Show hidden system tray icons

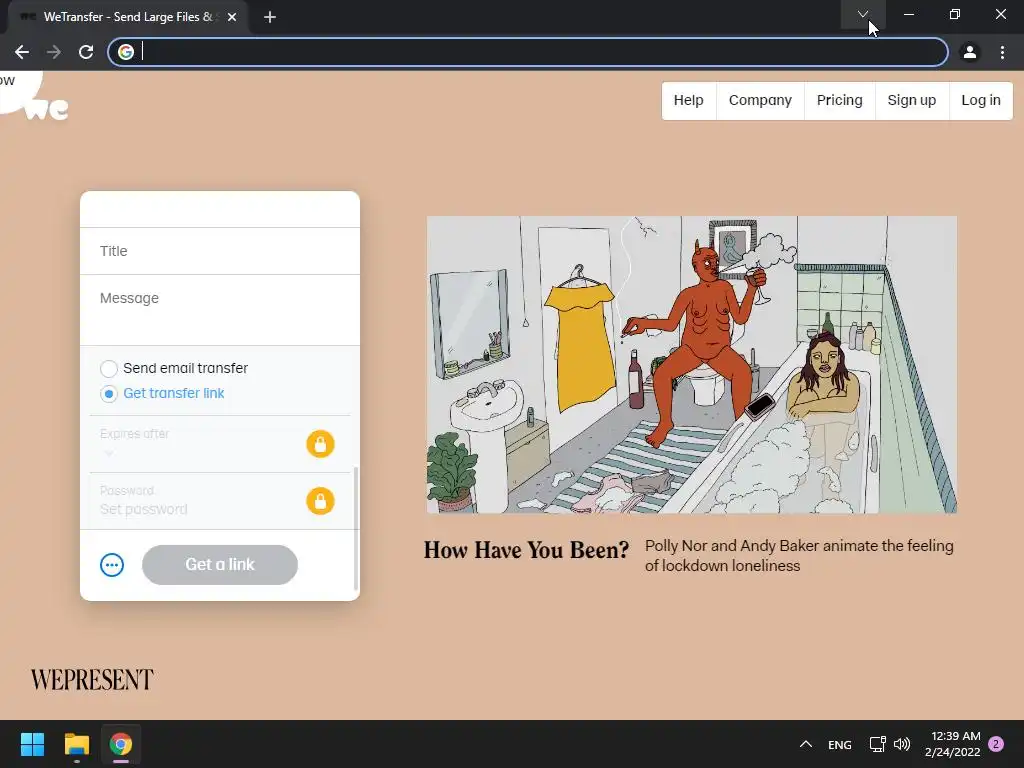coord(806,744)
